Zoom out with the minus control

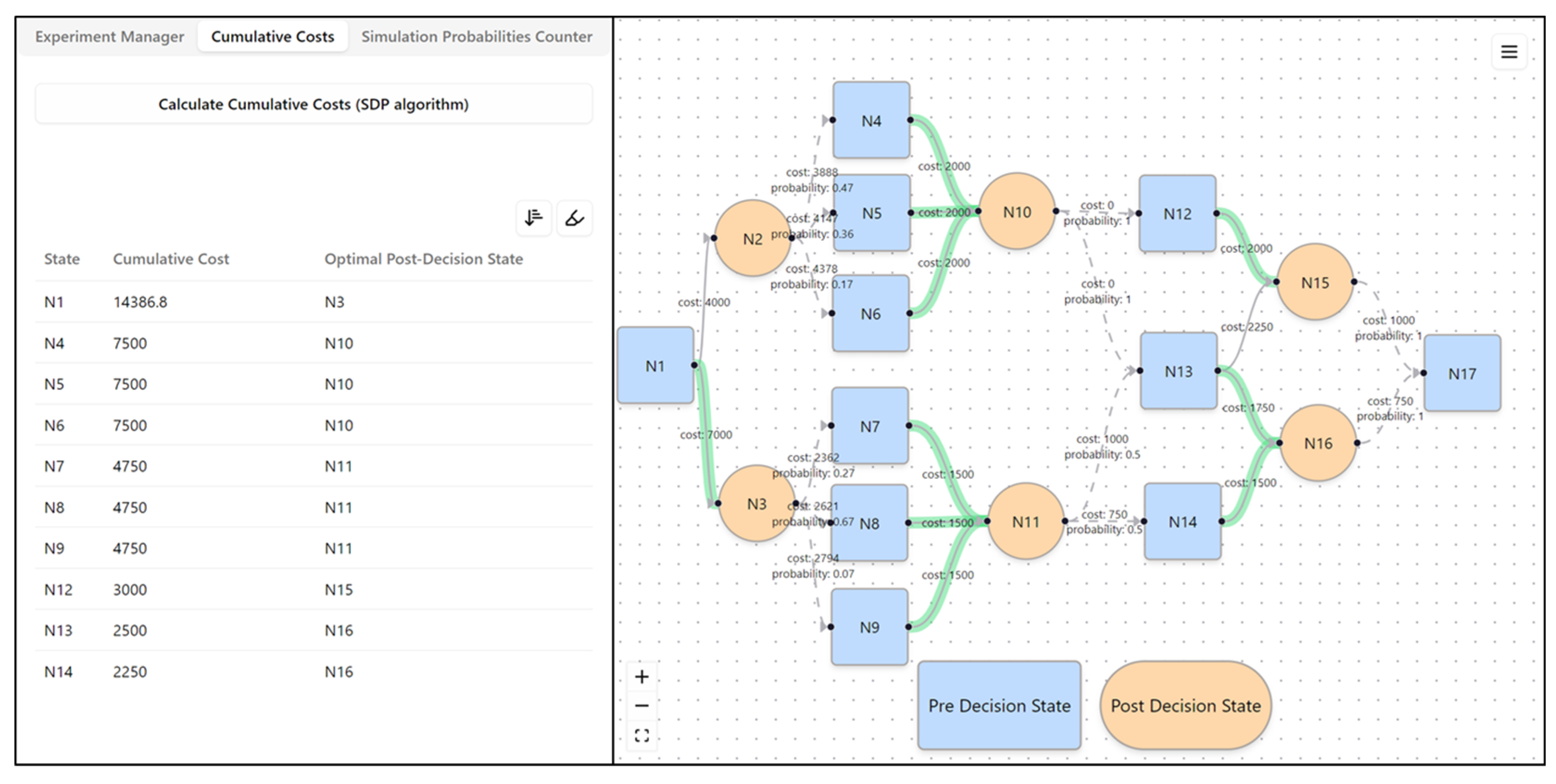click(x=641, y=705)
